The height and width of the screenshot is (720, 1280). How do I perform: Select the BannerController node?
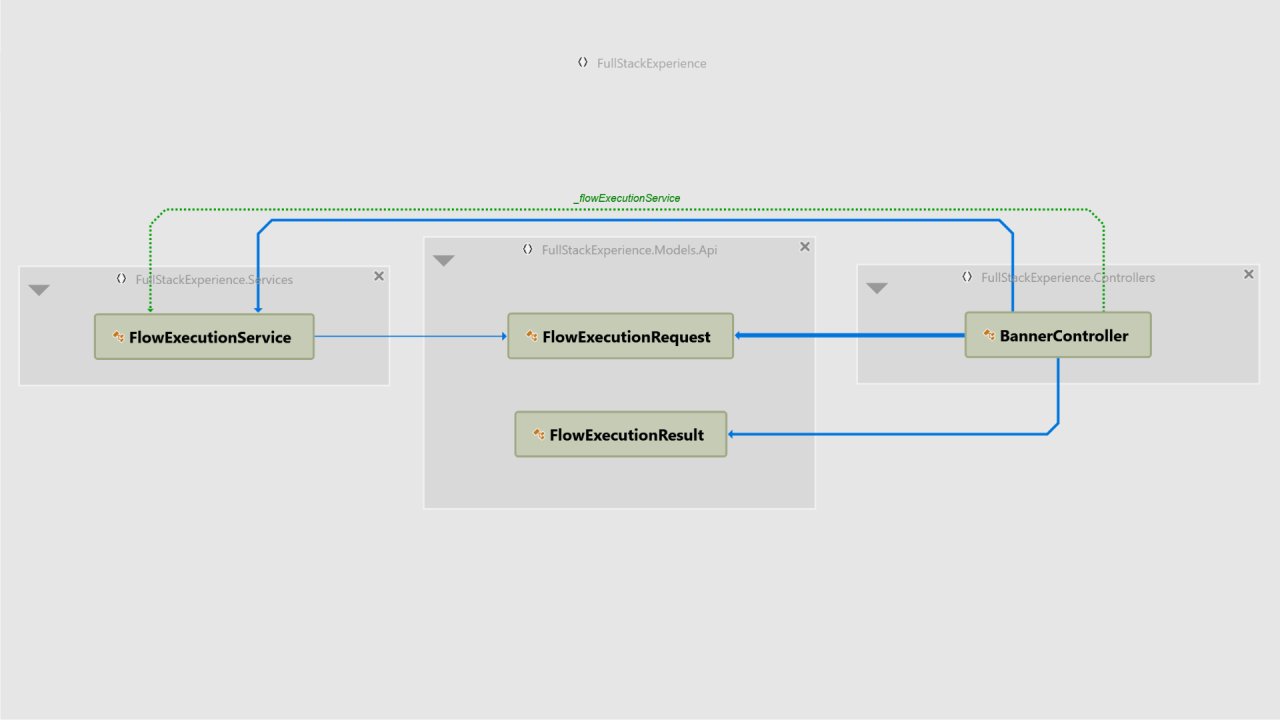tap(1057, 335)
